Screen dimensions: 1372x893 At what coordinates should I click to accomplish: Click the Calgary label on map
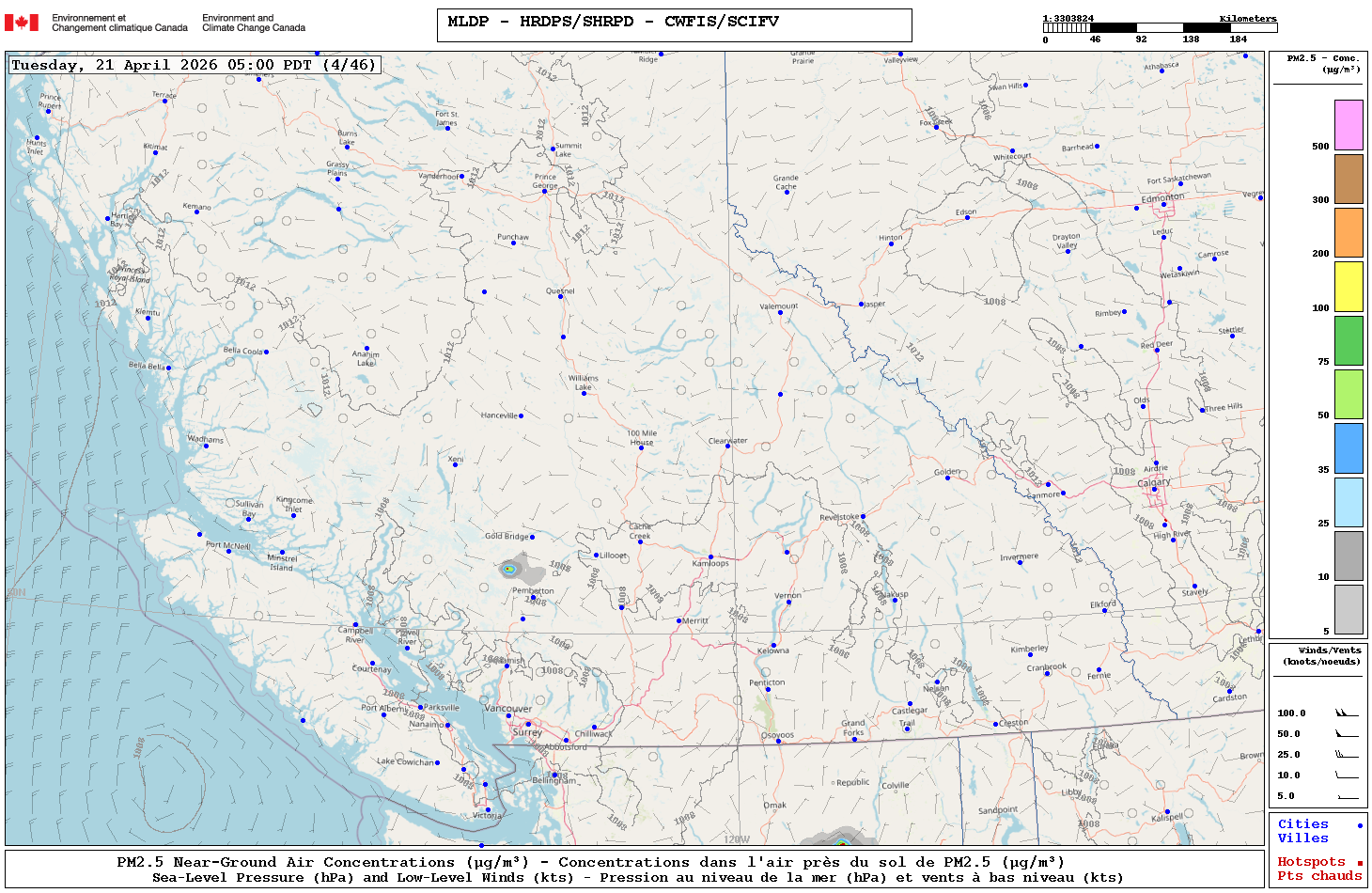(1154, 482)
